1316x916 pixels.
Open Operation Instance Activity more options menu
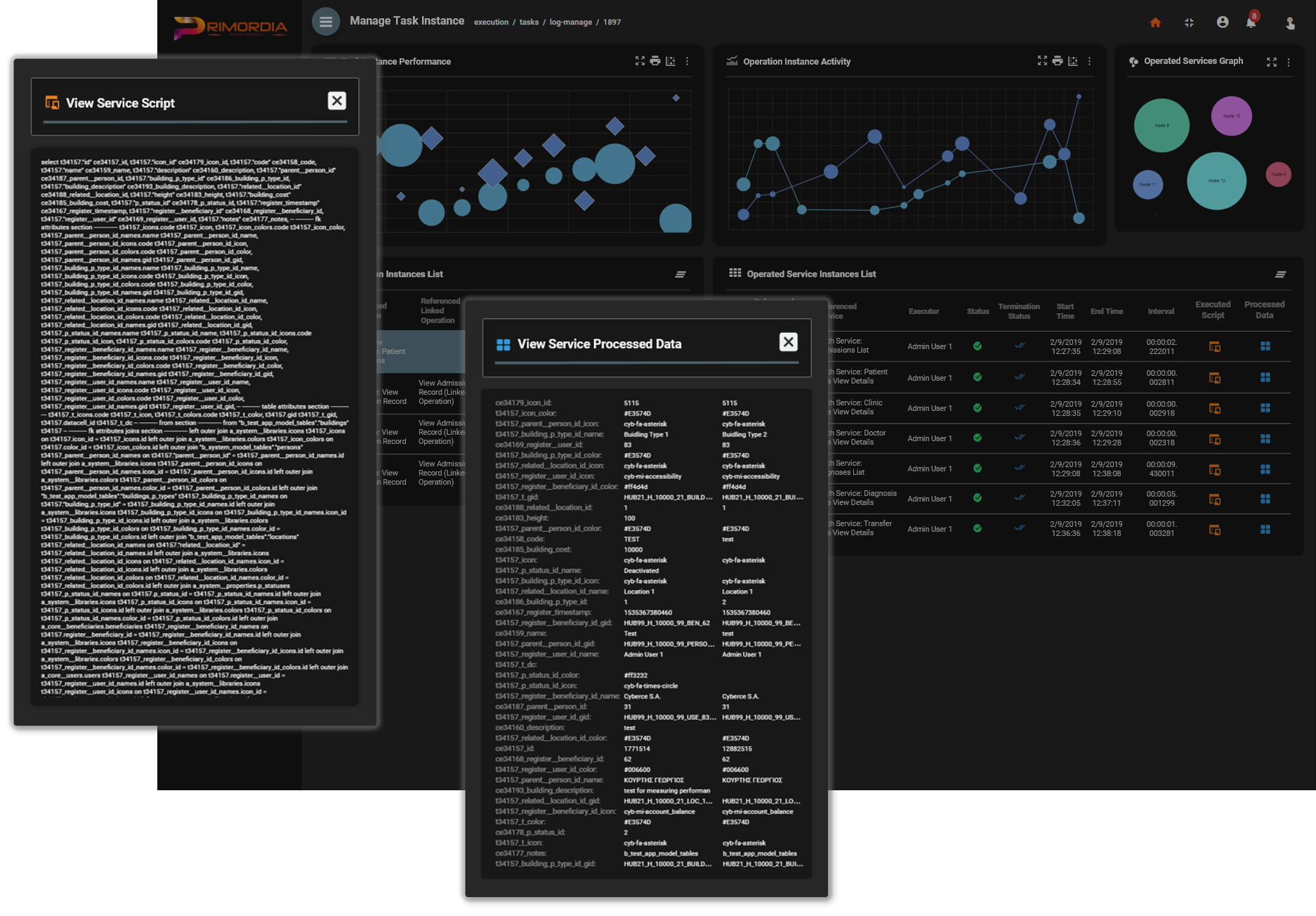1089,61
